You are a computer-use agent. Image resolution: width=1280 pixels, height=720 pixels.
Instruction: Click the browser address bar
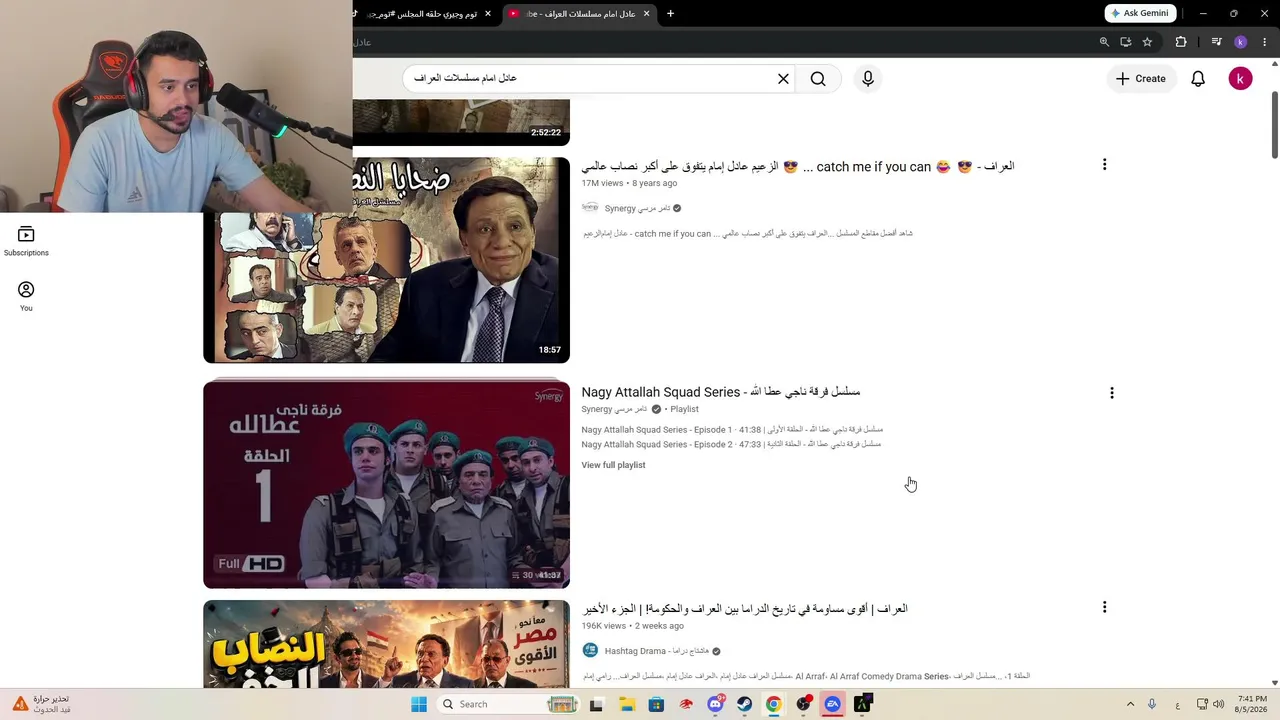pyautogui.click(x=720, y=42)
